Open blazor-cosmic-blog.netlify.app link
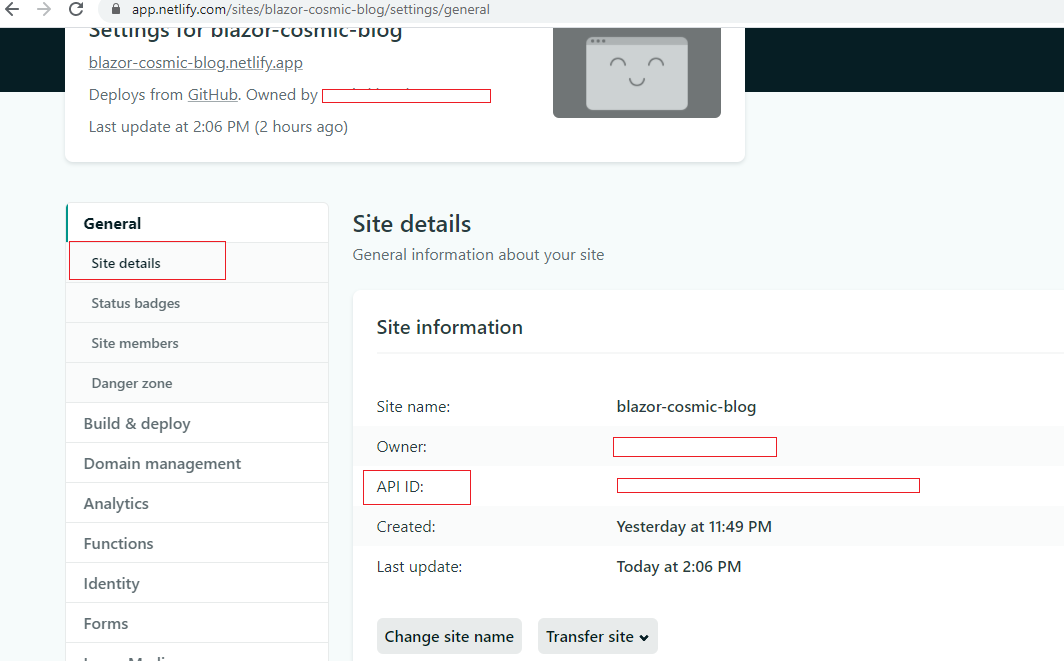This screenshot has width=1064, height=661. [195, 62]
